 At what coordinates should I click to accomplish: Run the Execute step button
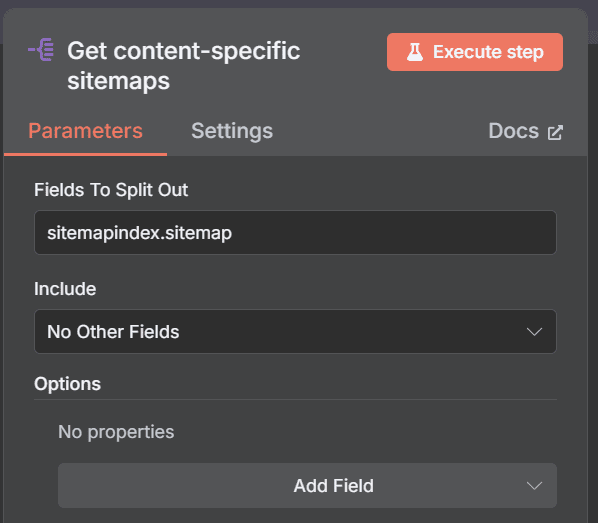(x=474, y=52)
